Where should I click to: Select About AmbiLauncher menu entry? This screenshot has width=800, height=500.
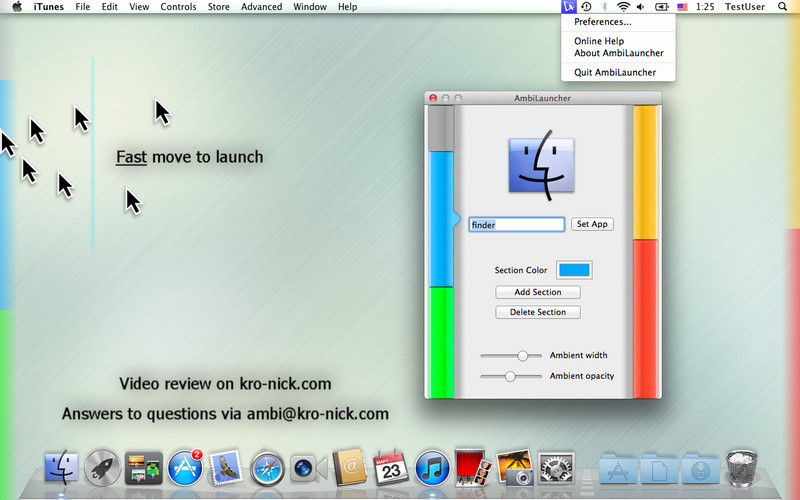click(618, 53)
